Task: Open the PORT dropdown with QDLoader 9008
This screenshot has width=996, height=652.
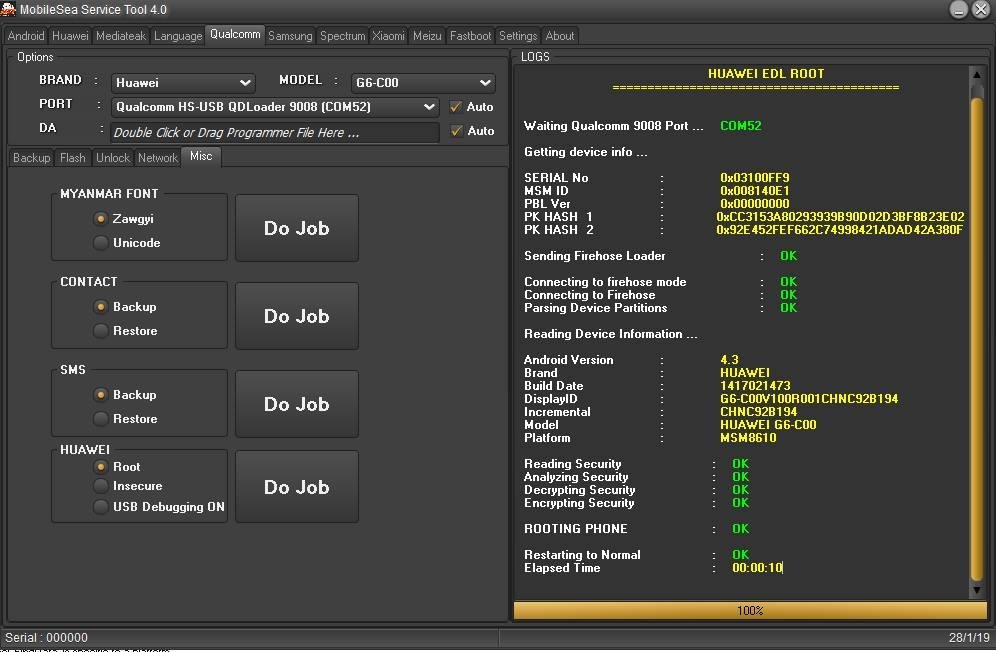Action: [x=275, y=107]
